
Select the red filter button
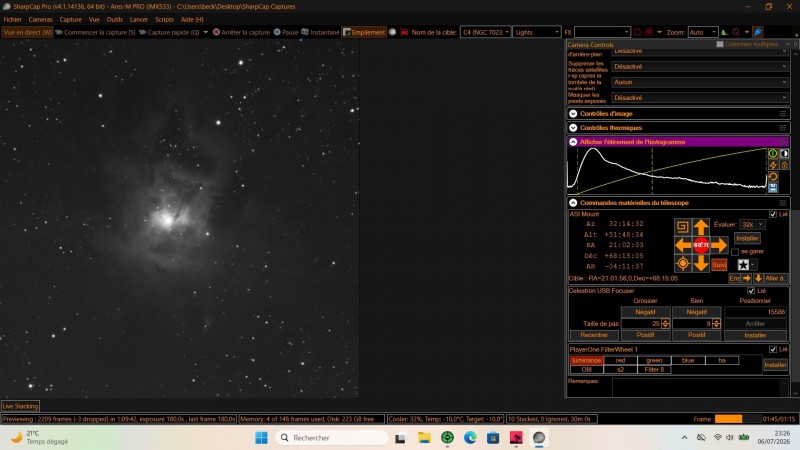click(x=620, y=360)
